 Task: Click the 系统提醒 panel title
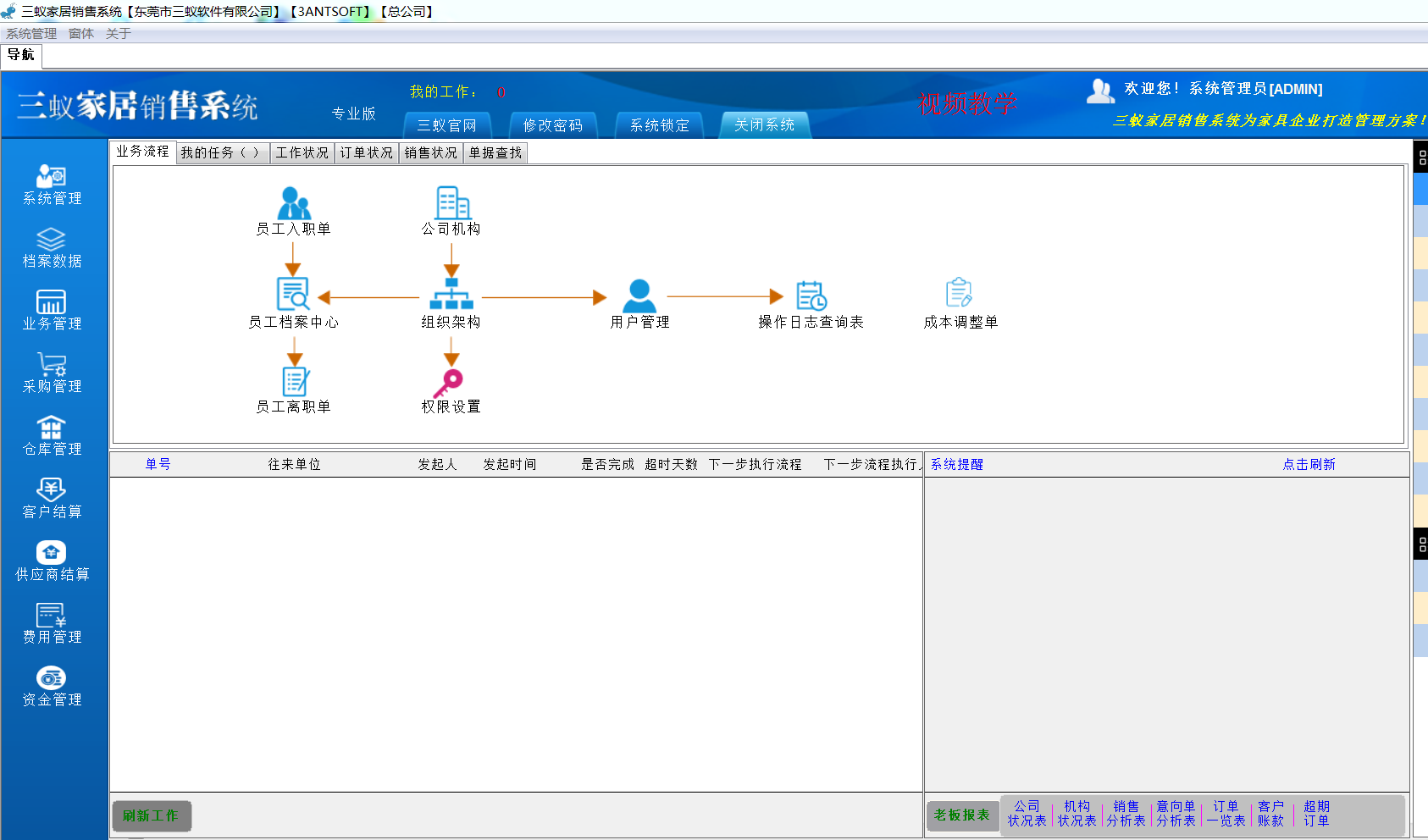(x=957, y=464)
